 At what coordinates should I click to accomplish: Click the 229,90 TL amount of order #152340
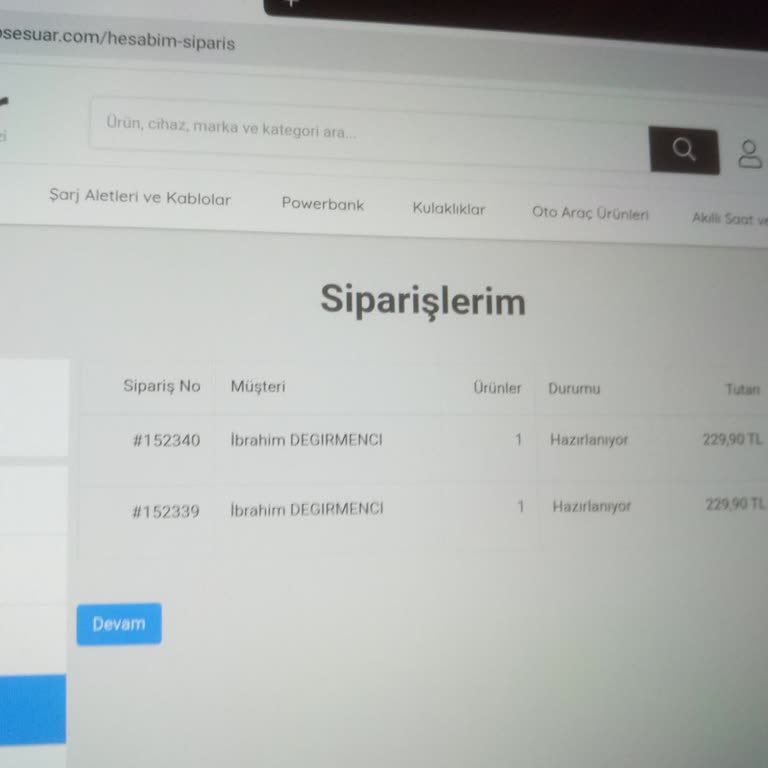click(733, 439)
